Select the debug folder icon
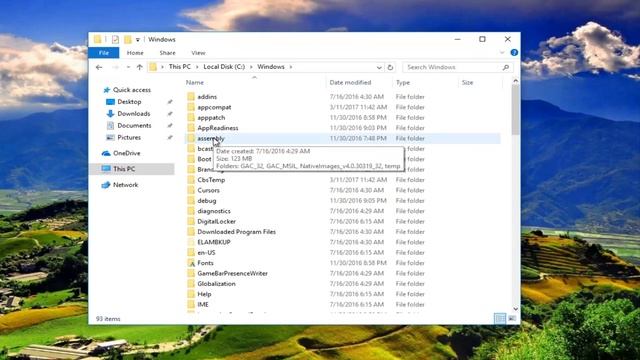Viewport: 640px width, 360px height. tap(191, 200)
